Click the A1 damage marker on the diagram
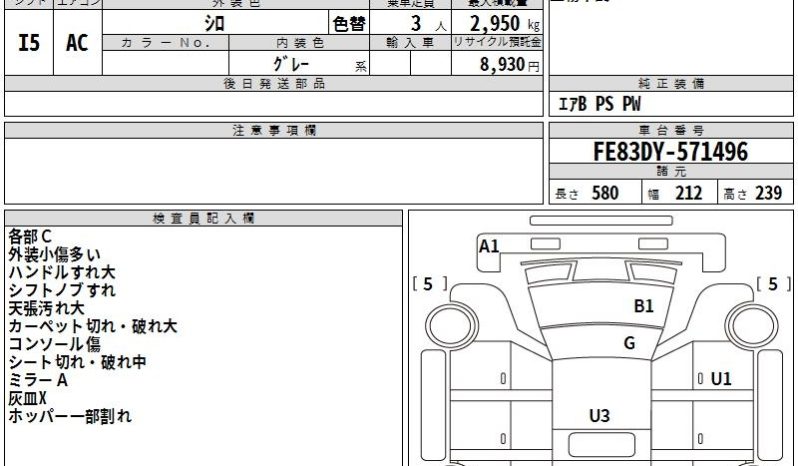 tap(489, 246)
